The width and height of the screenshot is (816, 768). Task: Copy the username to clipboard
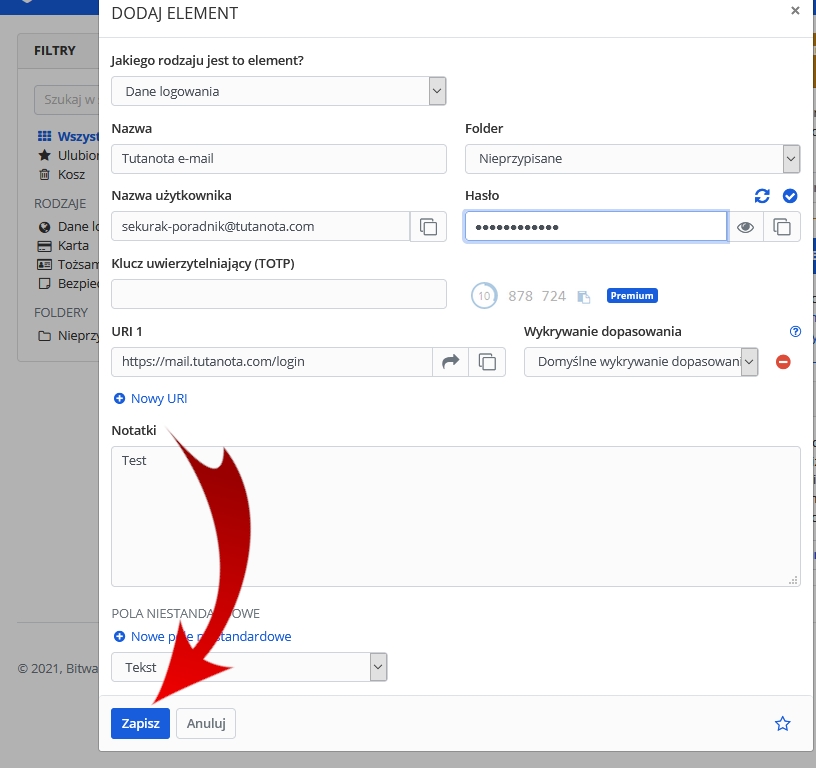coord(428,227)
